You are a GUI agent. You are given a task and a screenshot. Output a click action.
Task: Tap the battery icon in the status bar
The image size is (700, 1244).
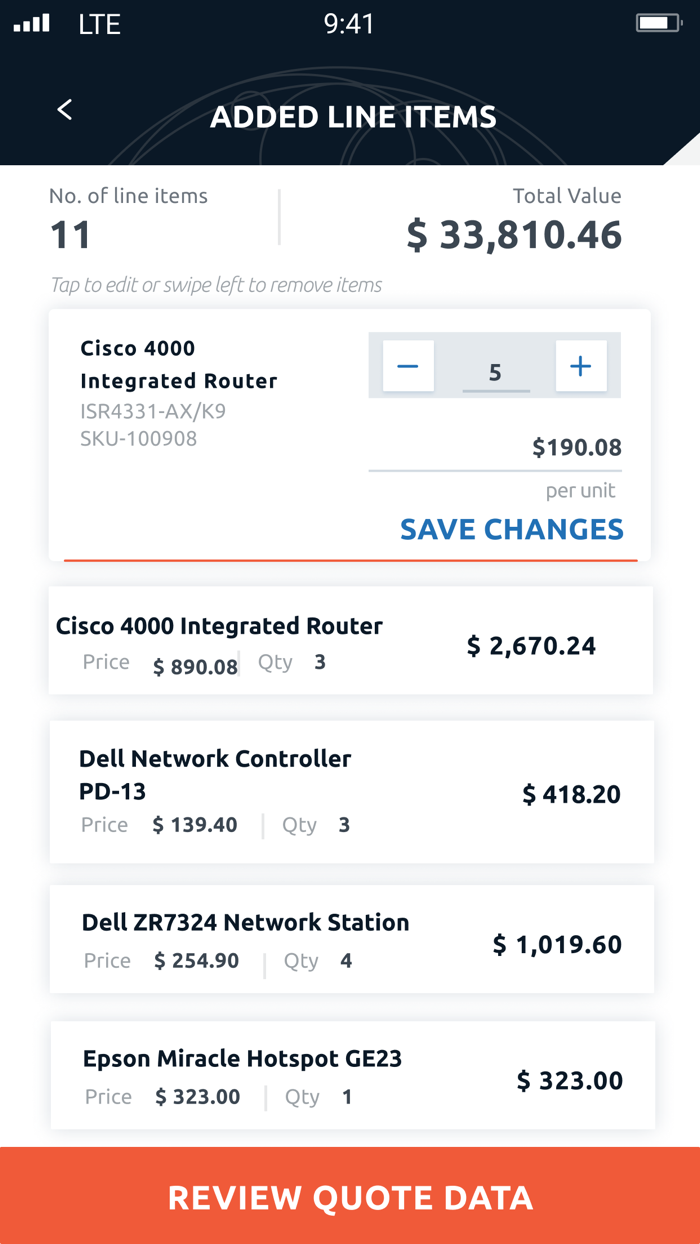pyautogui.click(x=658, y=23)
